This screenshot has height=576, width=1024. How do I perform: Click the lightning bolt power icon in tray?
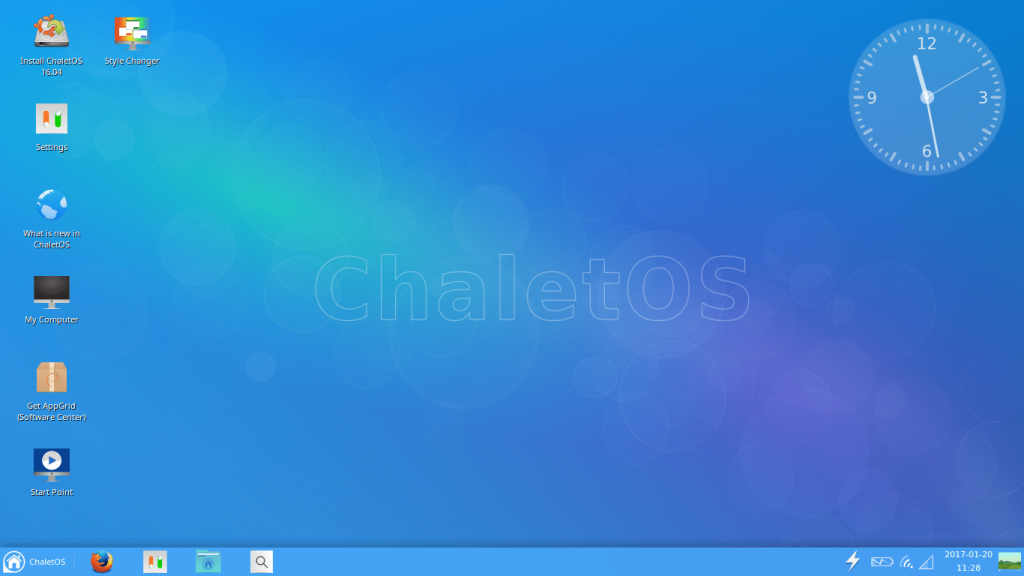[x=853, y=561]
